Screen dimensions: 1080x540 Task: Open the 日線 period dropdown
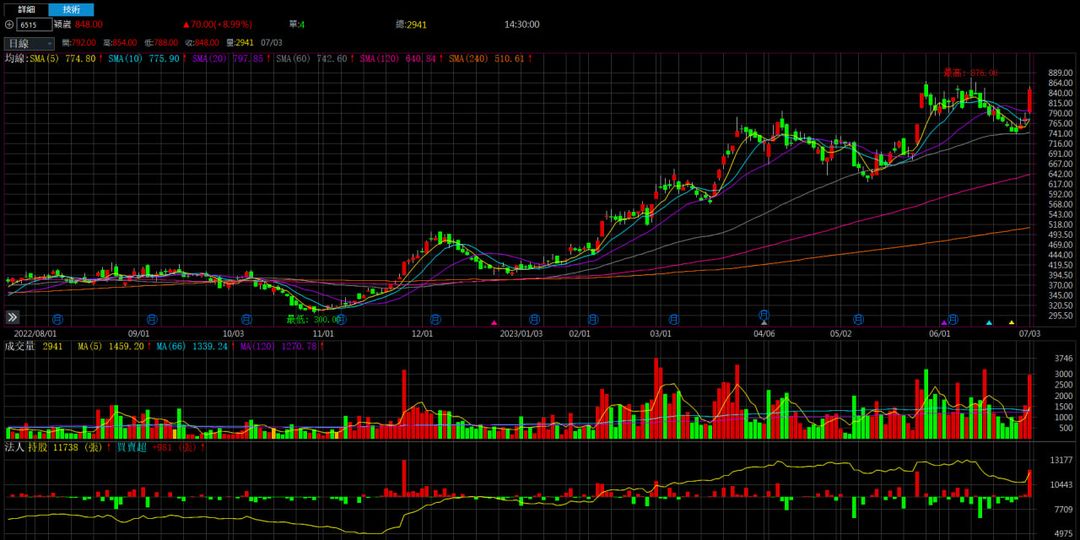30,44
